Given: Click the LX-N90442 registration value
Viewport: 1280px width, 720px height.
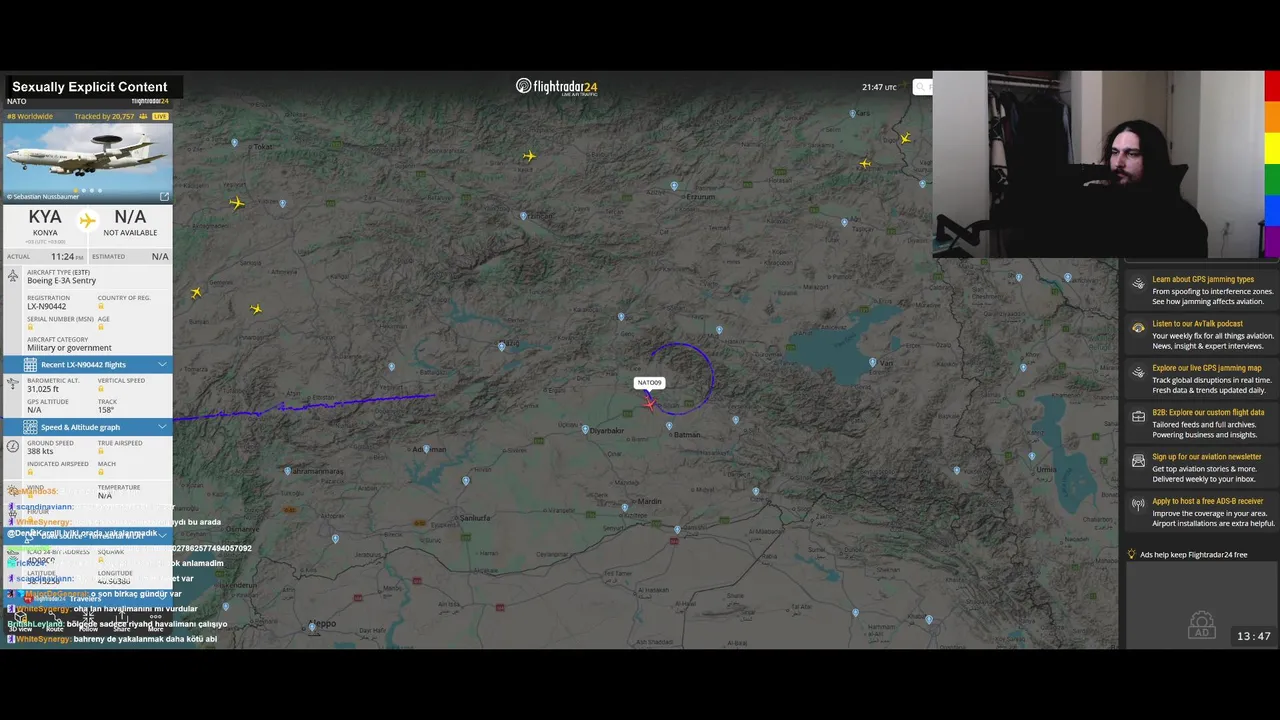Looking at the screenshot, I should point(47,307).
